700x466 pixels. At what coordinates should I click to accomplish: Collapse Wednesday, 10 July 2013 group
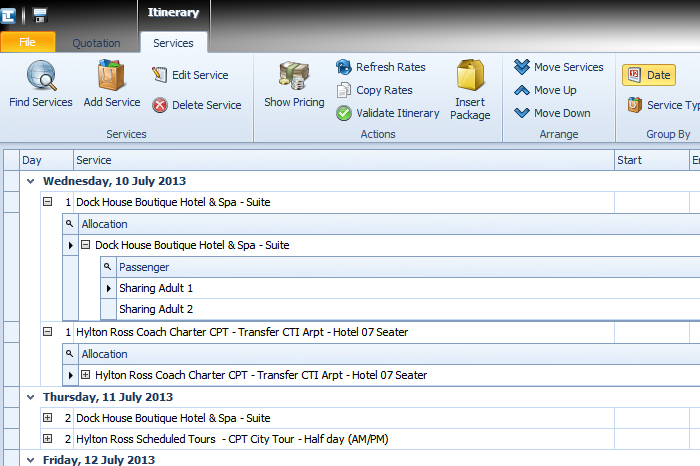pos(30,181)
